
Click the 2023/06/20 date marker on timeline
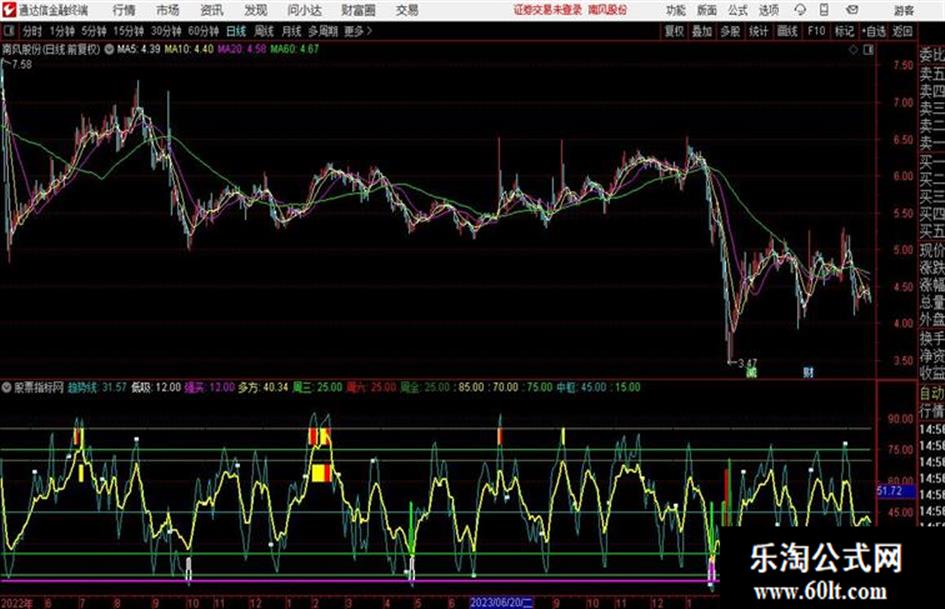coord(501,602)
